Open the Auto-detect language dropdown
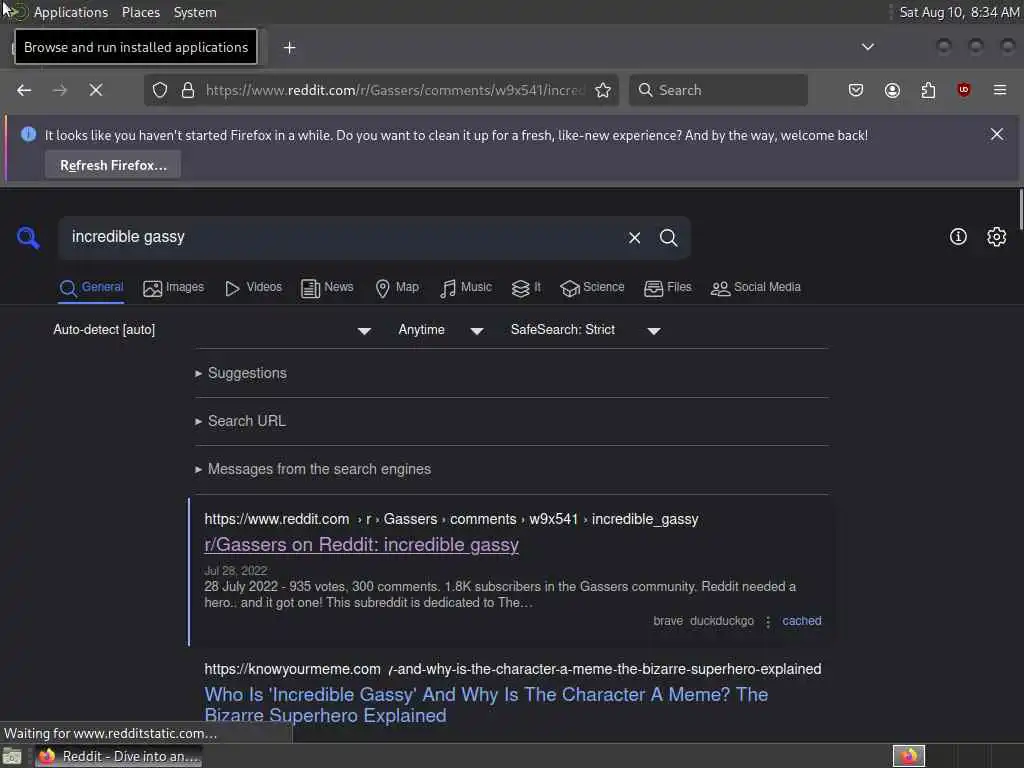This screenshot has width=1024, height=768. coord(212,330)
